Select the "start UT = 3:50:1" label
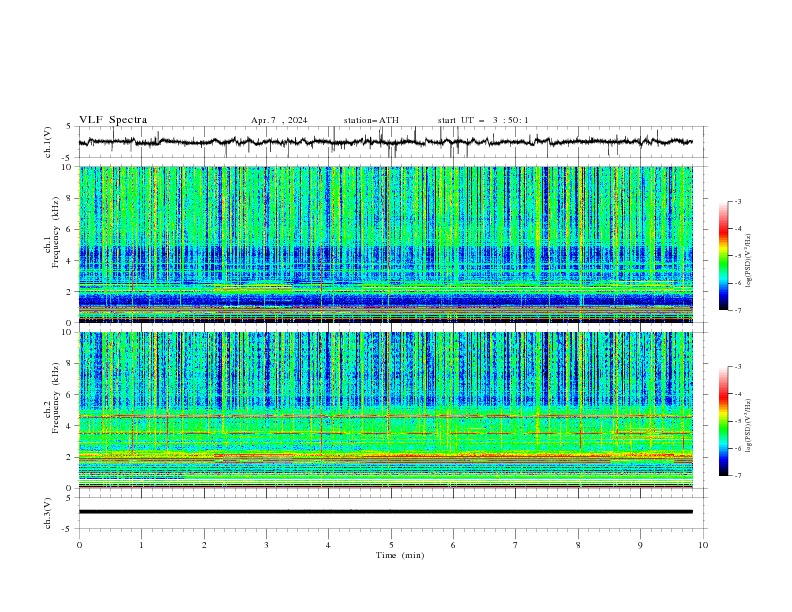 (482, 120)
